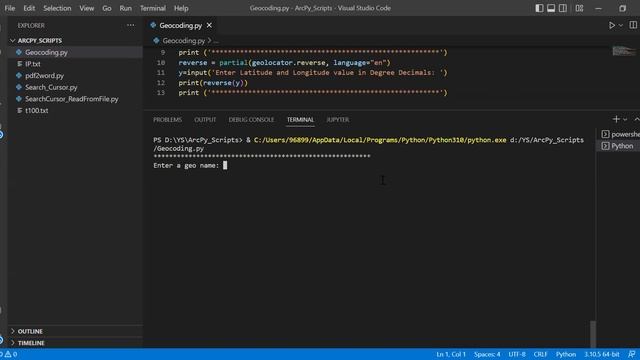This screenshot has height=360, width=640.
Task: Open problems via warnings count in status bar
Action: coord(11,354)
